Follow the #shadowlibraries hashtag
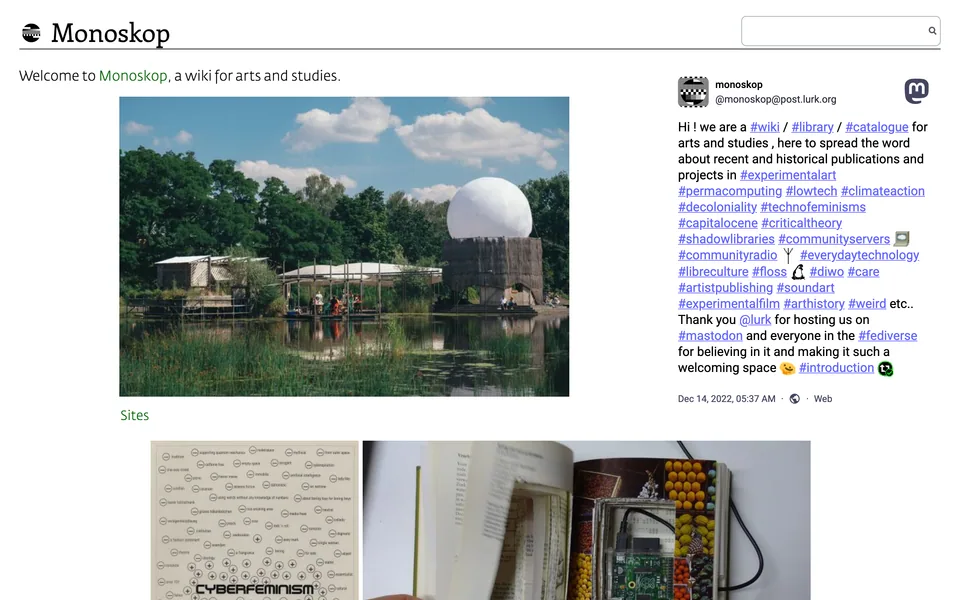This screenshot has height=600, width=960. coord(726,239)
